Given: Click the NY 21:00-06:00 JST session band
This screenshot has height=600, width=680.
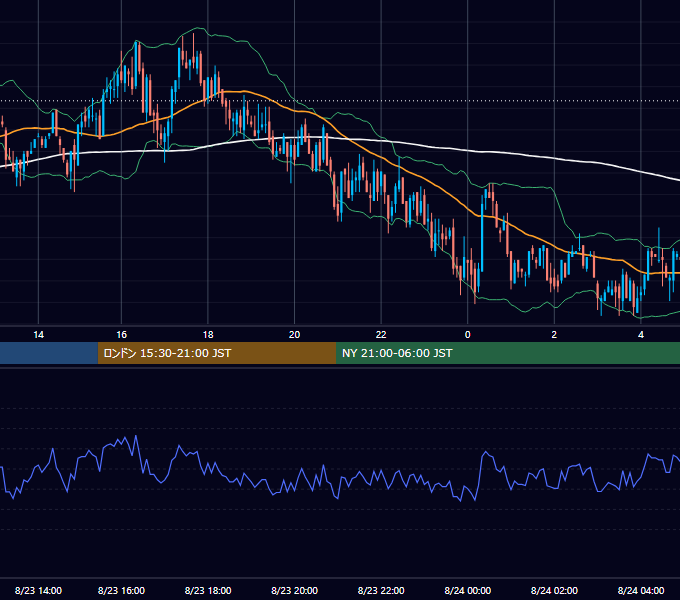Looking at the screenshot, I should (508, 353).
